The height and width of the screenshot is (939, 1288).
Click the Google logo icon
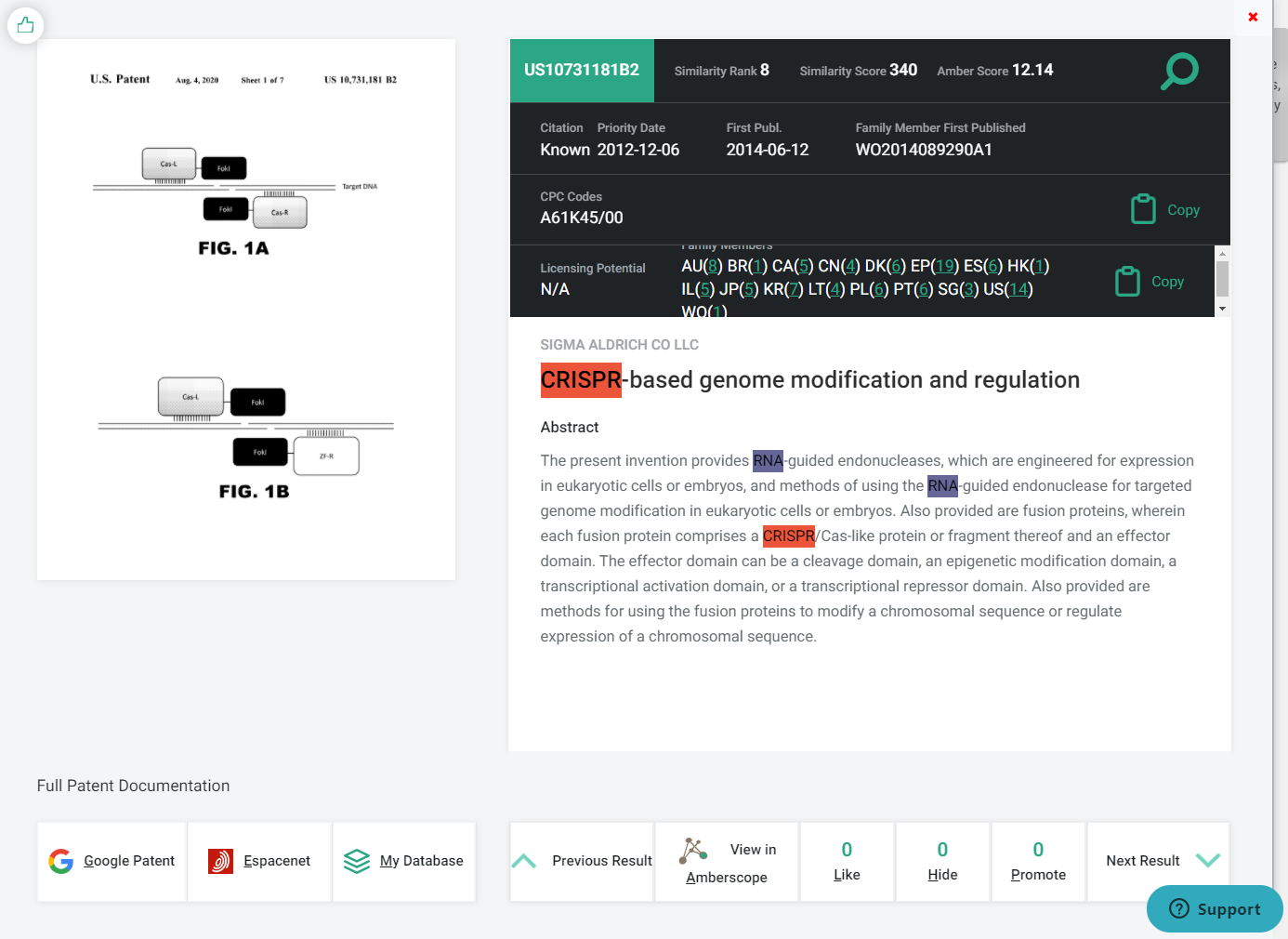(x=61, y=861)
